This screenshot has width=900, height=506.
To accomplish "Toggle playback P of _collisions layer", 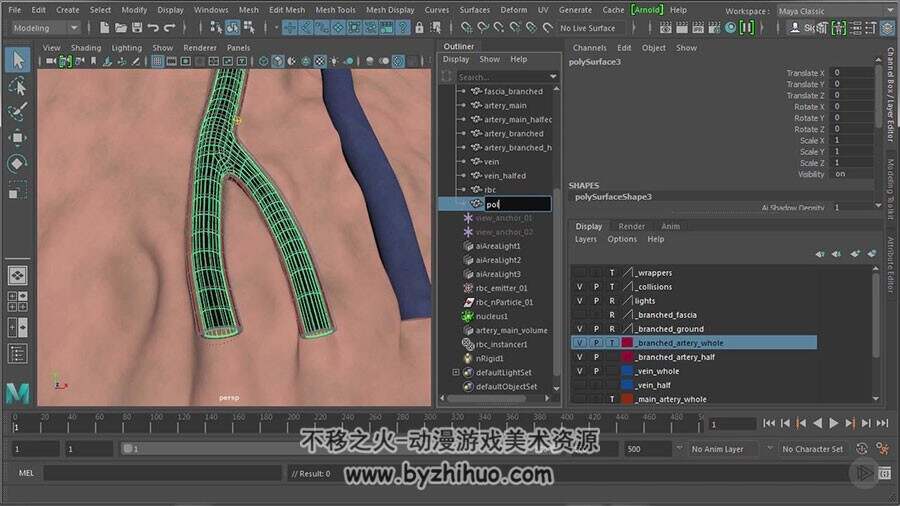I will click(596, 287).
